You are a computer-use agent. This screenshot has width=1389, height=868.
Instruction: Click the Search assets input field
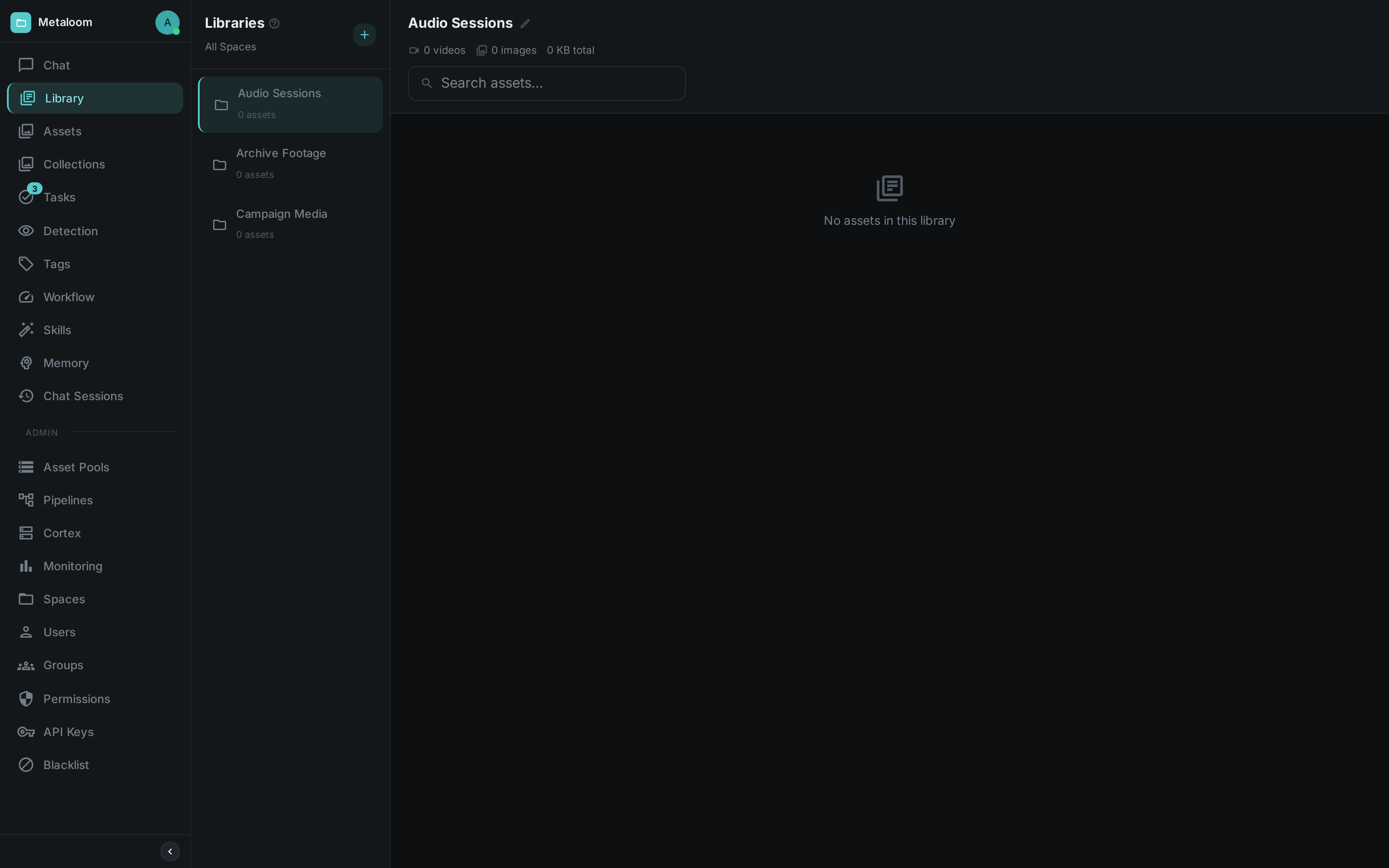point(546,83)
